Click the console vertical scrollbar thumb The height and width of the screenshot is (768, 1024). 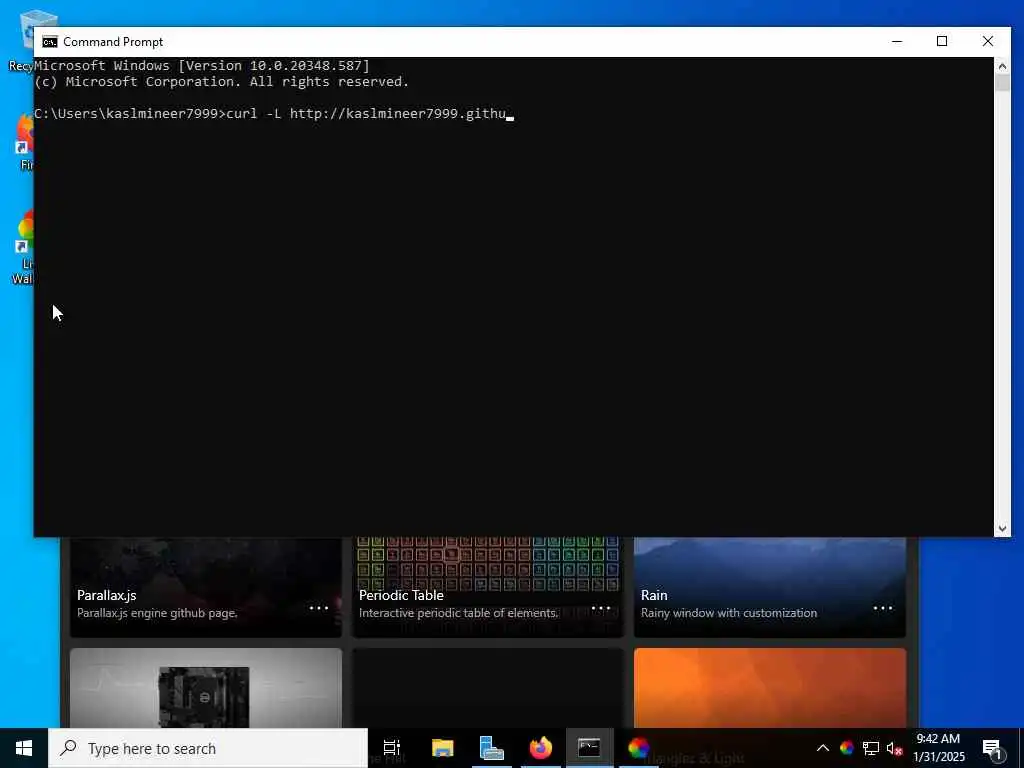coord(1002,83)
